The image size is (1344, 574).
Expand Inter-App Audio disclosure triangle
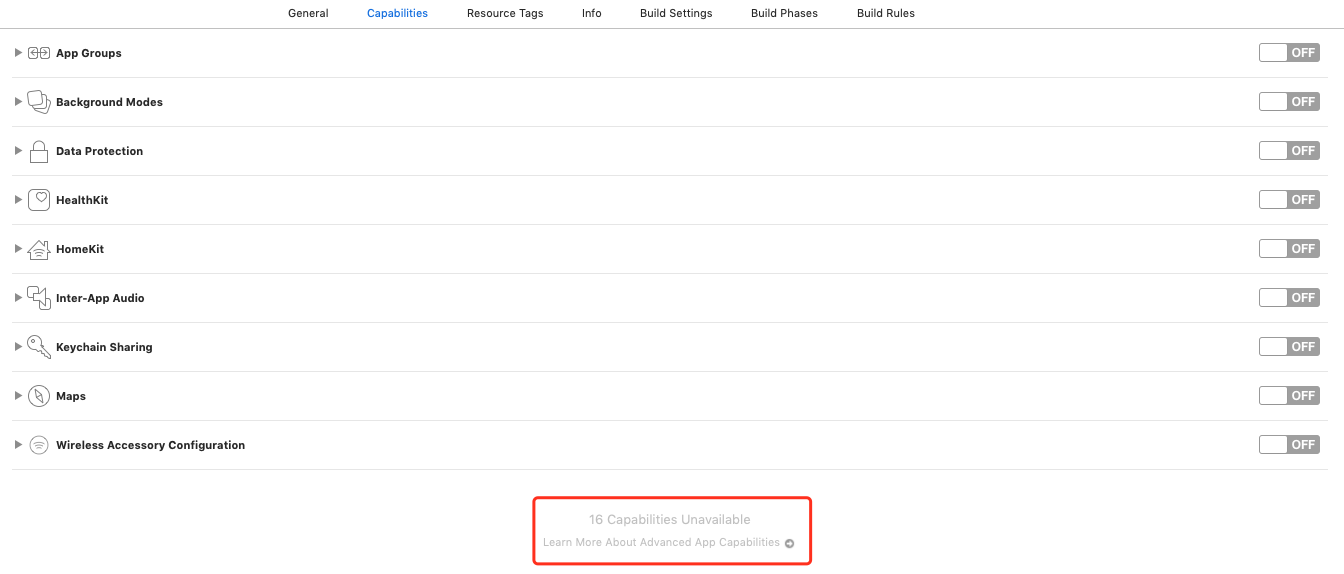18,298
